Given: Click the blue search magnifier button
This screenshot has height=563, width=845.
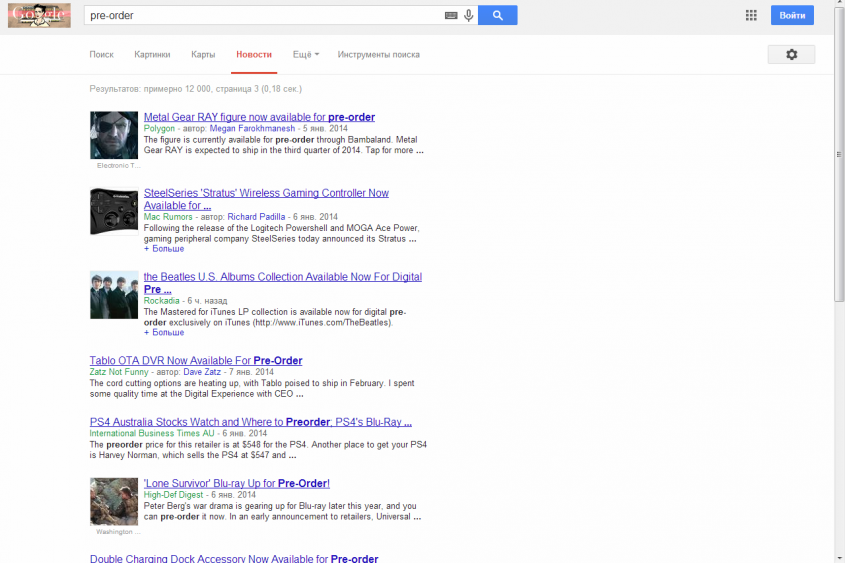Looking at the screenshot, I should click(497, 15).
